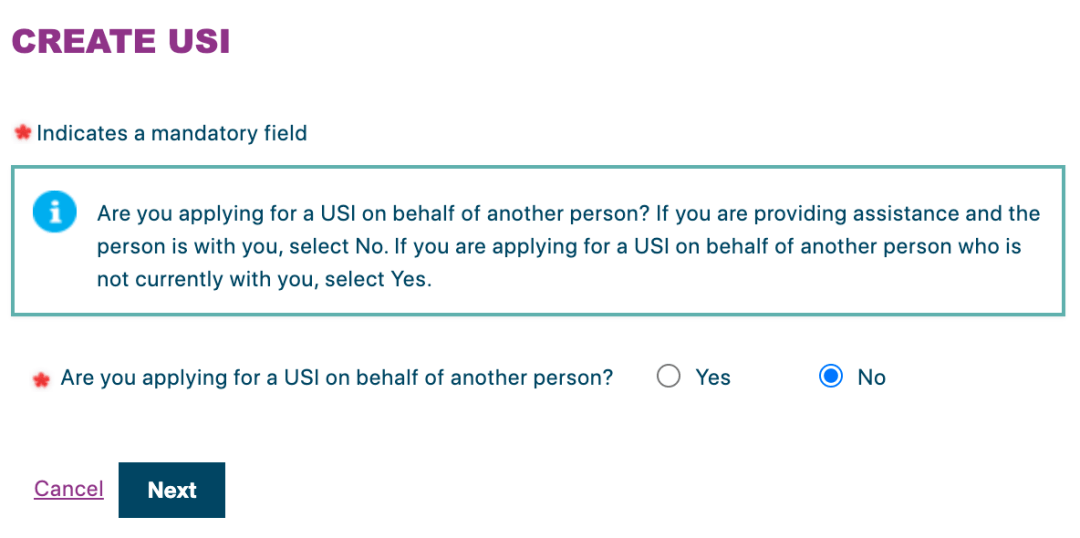Viewport: 1080px width, 538px height.
Task: Click the first line of the info message
Action: click(x=569, y=214)
